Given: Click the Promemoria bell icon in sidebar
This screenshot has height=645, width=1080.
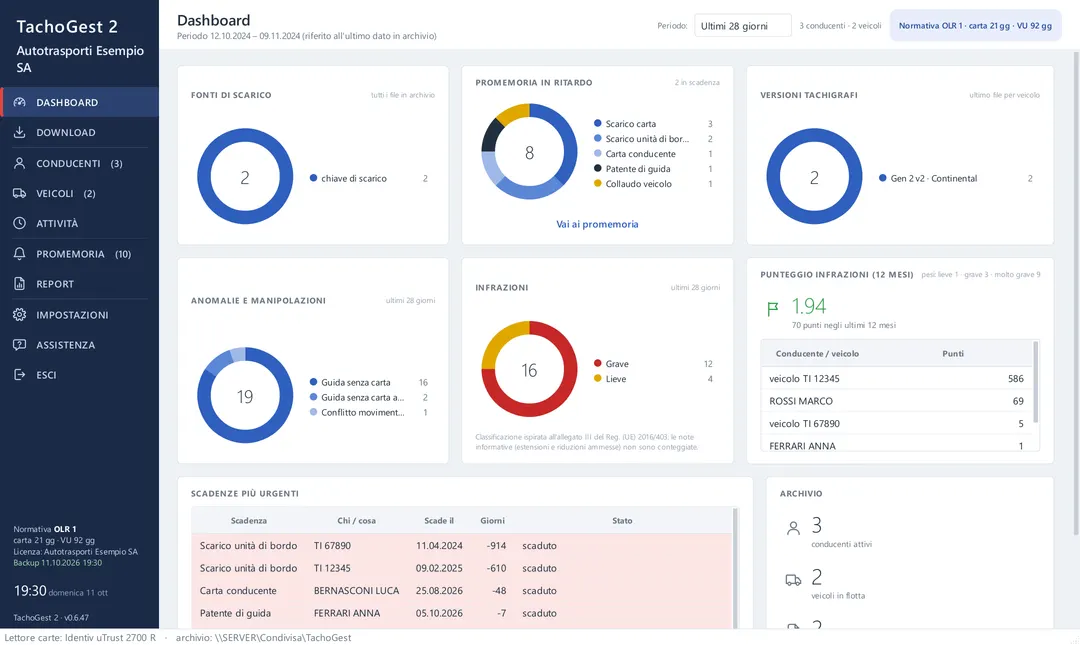Looking at the screenshot, I should (19, 254).
